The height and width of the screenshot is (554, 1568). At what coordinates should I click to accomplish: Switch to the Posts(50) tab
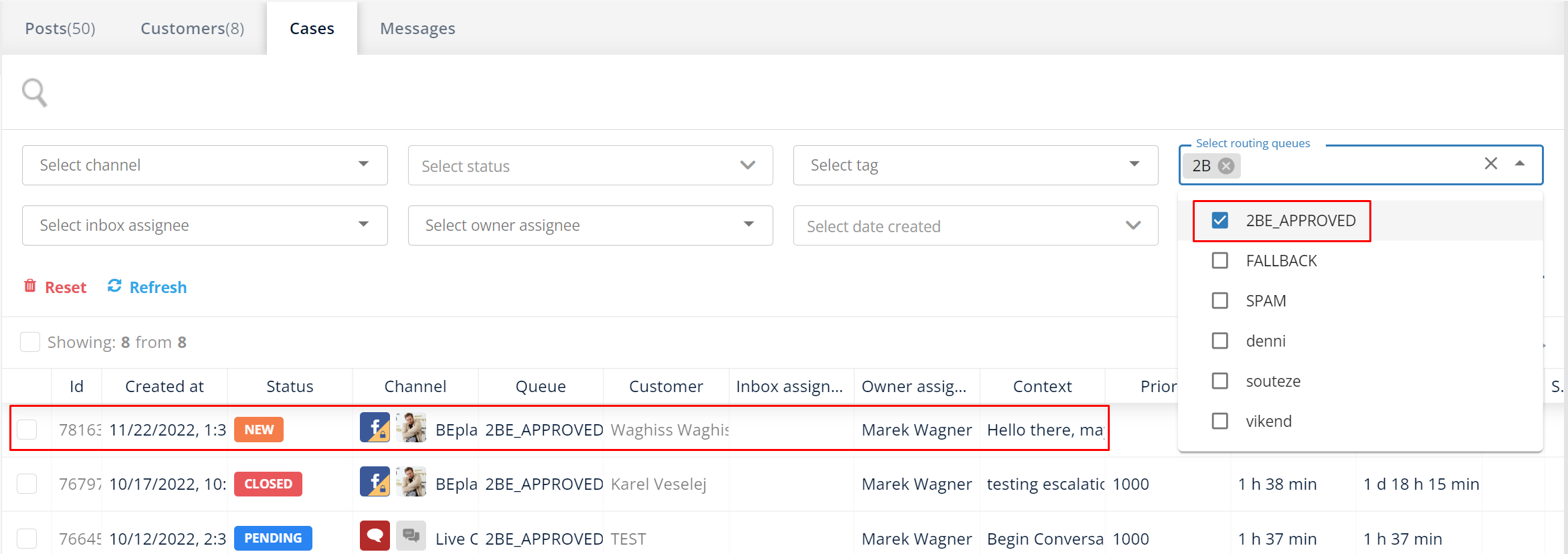[x=60, y=29]
